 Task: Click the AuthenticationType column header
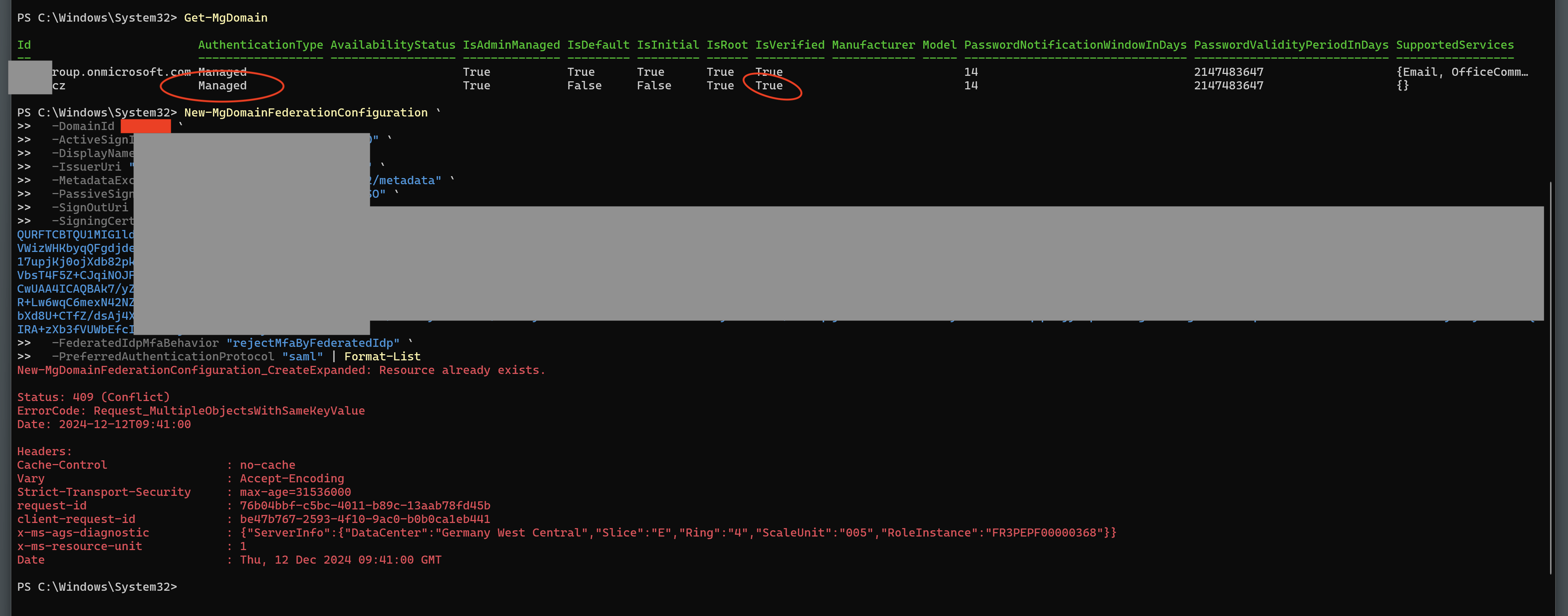coord(261,45)
